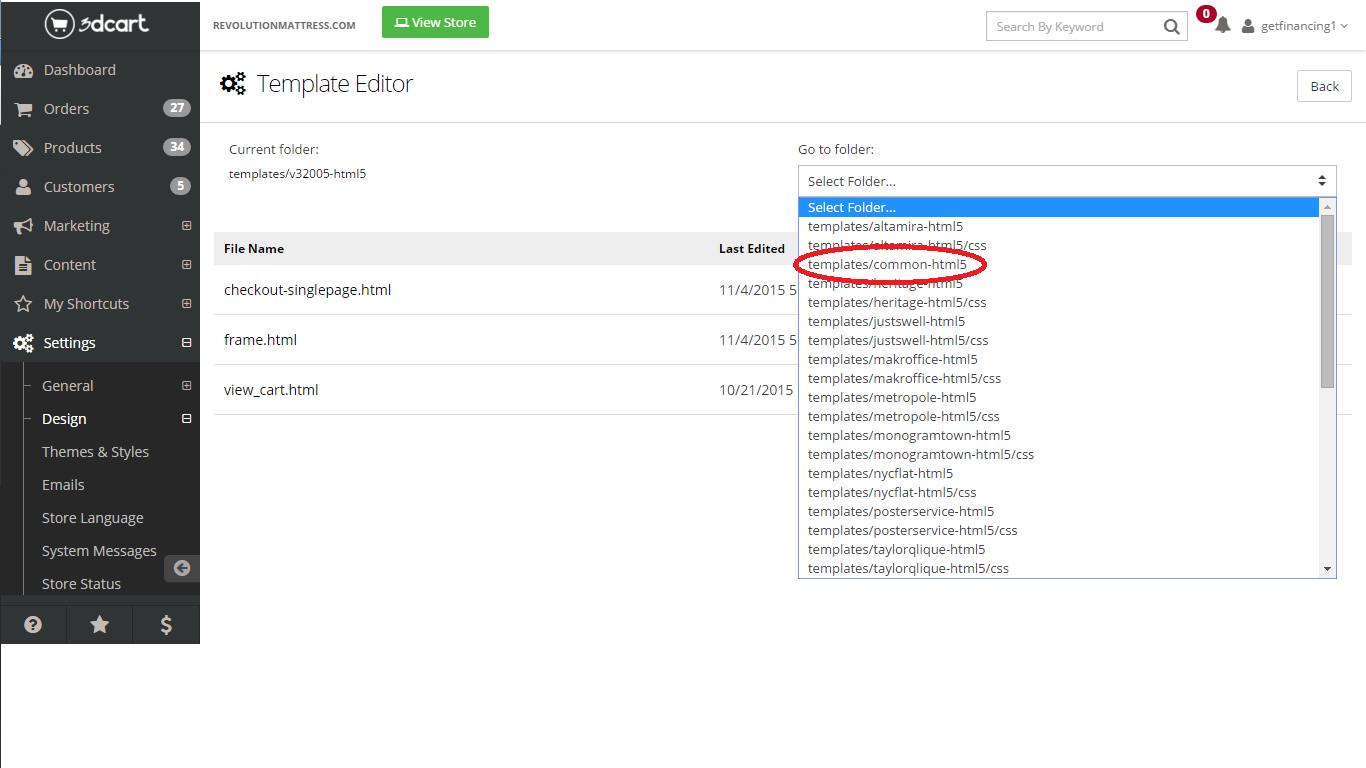Click the Products tag icon
Image resolution: width=1366 pixels, height=768 pixels.
23,148
